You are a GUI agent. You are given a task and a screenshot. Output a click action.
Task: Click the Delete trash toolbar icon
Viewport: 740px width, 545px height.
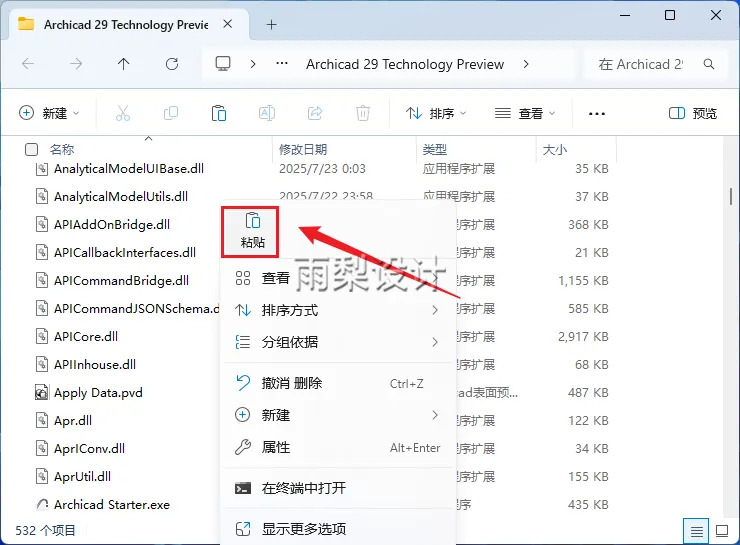point(363,113)
